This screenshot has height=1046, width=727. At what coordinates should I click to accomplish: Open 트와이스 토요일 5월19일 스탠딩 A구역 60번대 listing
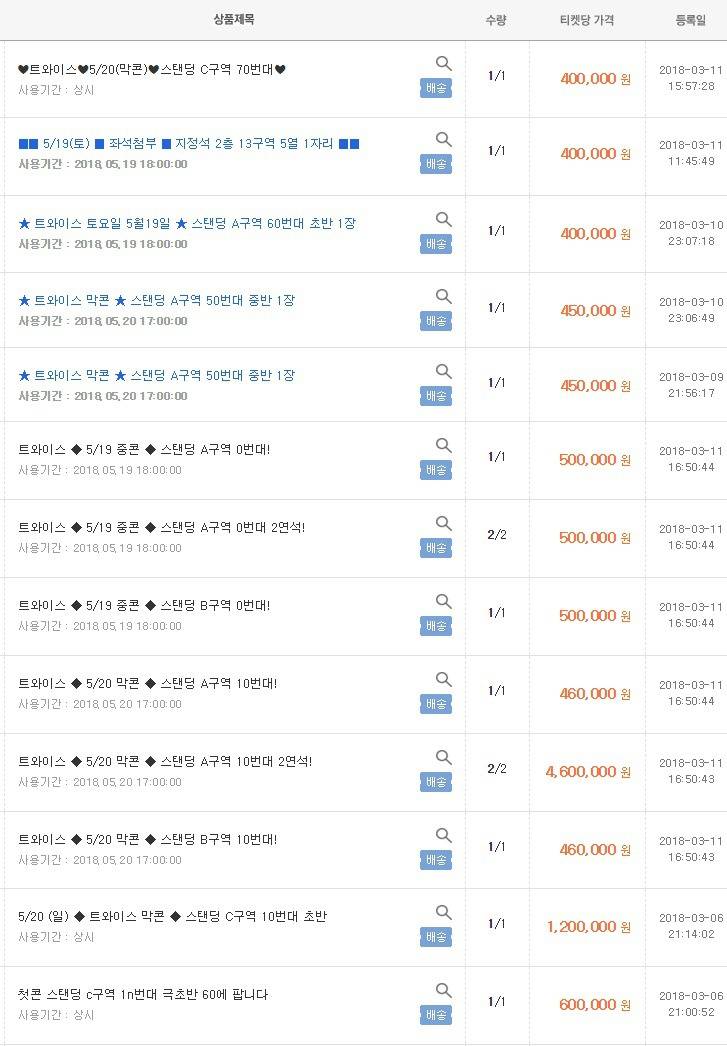[x=187, y=223]
